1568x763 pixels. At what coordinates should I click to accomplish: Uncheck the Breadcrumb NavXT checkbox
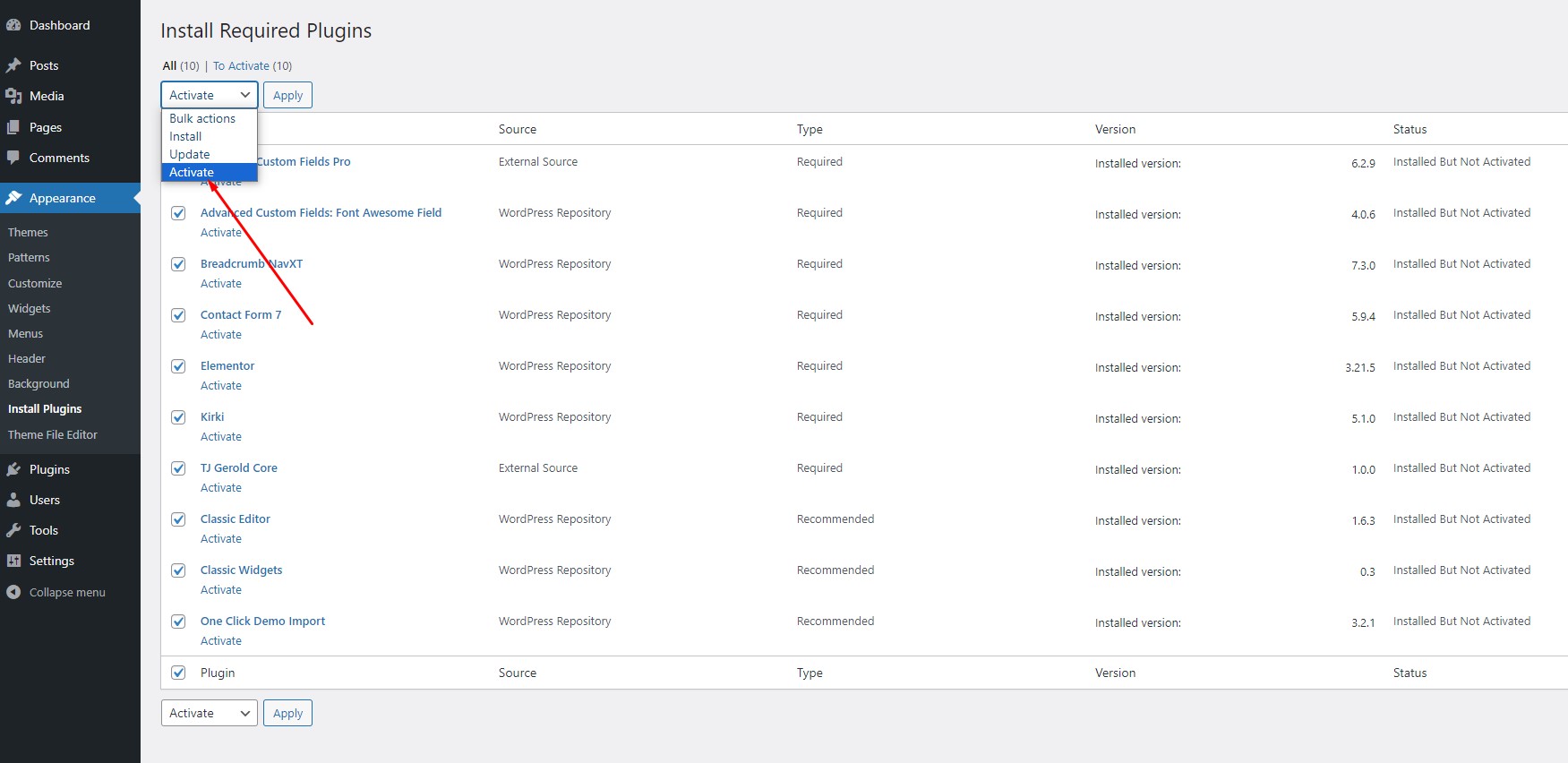pyautogui.click(x=178, y=264)
